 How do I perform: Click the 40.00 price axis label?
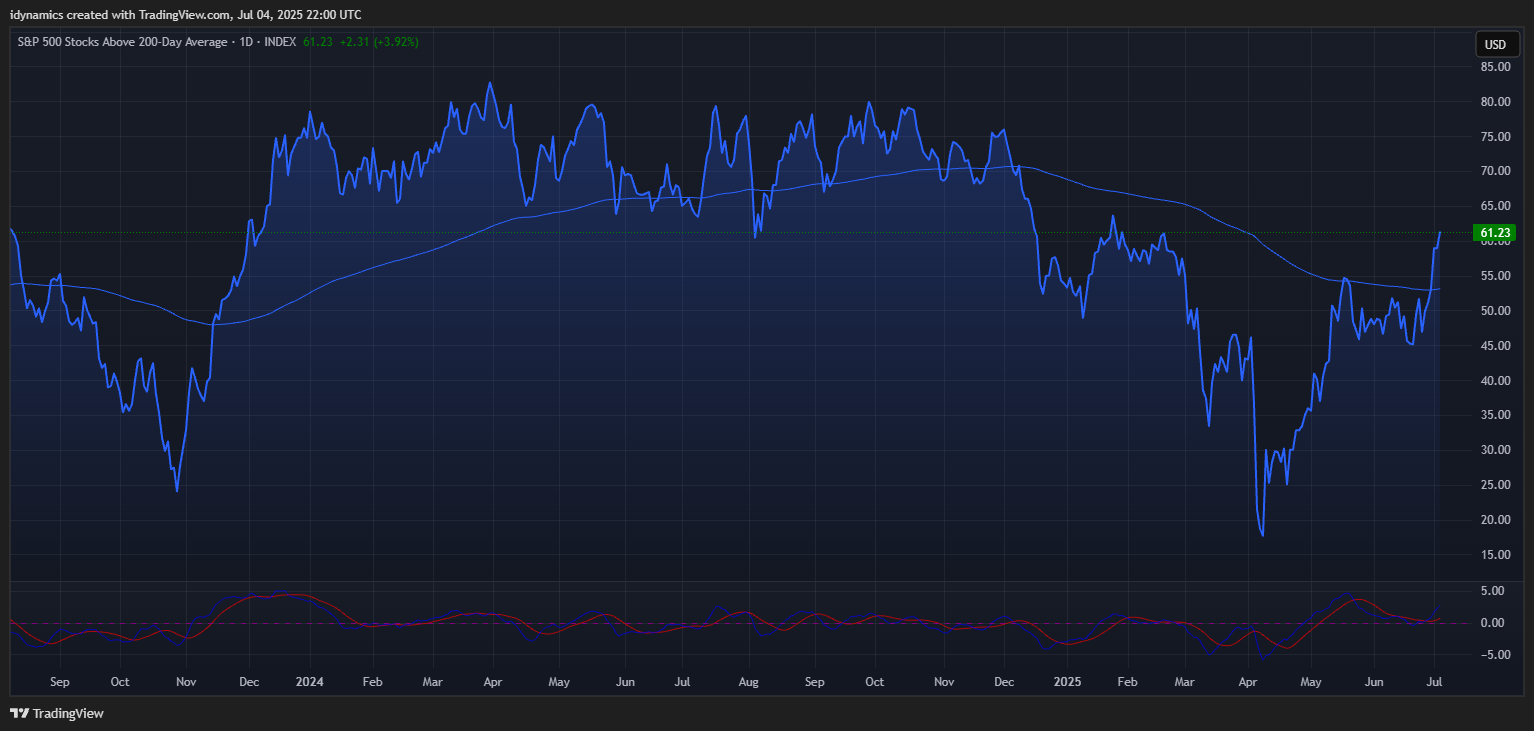click(x=1495, y=381)
